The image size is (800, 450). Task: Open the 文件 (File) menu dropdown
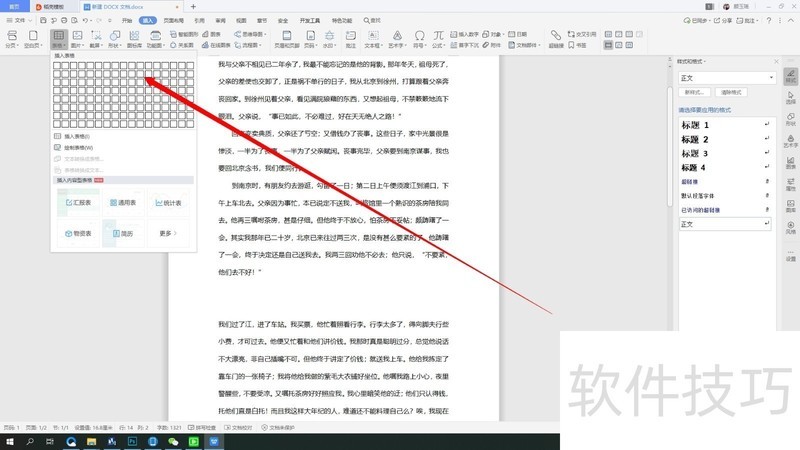click(19, 20)
